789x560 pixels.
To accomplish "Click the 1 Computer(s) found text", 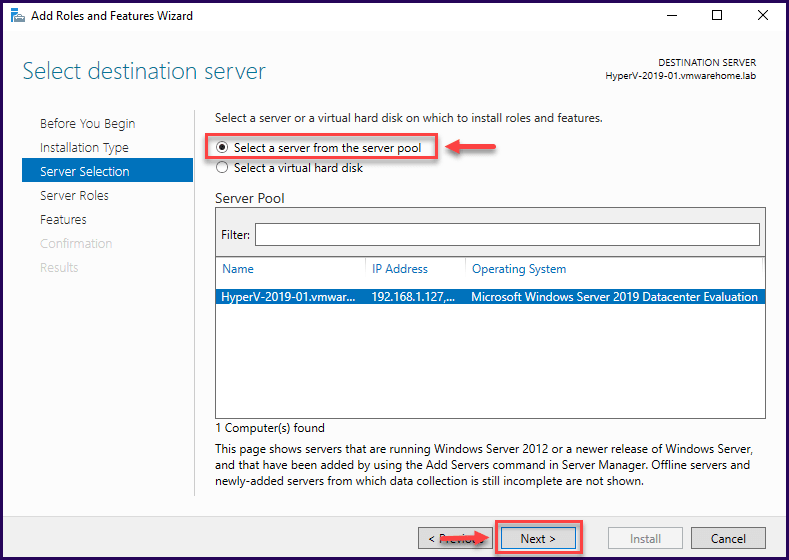I will coord(270,428).
